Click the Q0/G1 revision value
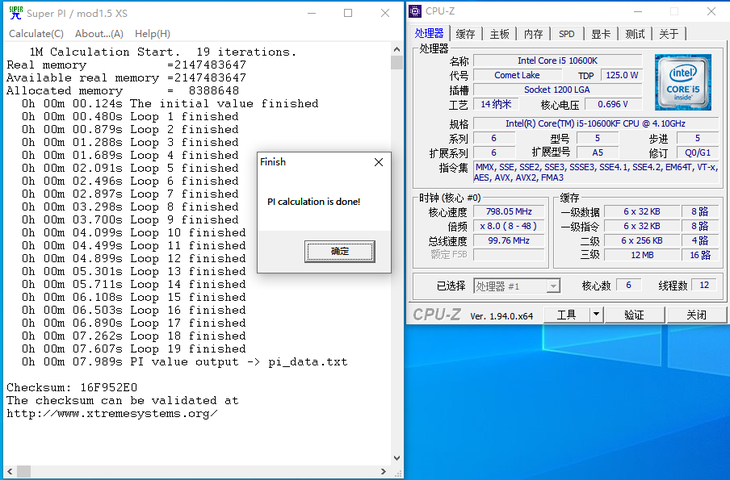Viewport: 730px width, 480px height. coord(697,153)
